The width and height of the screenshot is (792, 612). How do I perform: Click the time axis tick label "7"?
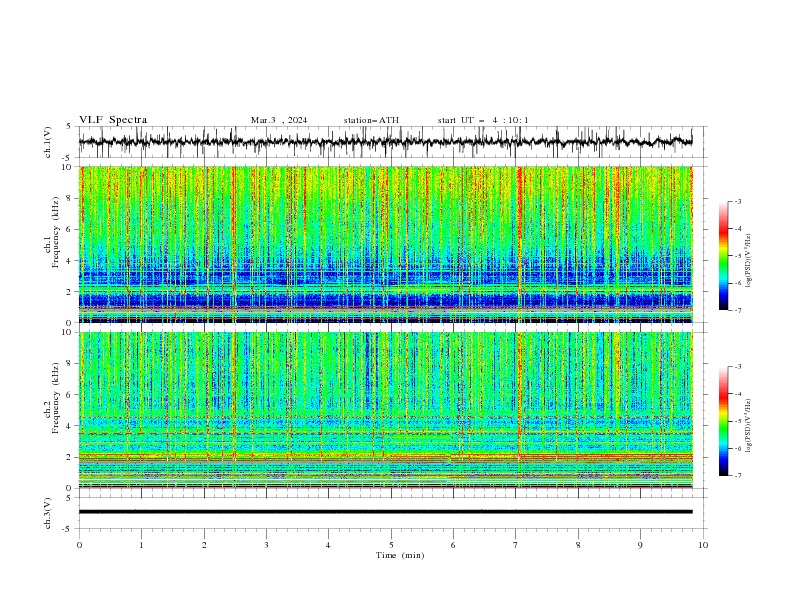click(516, 545)
